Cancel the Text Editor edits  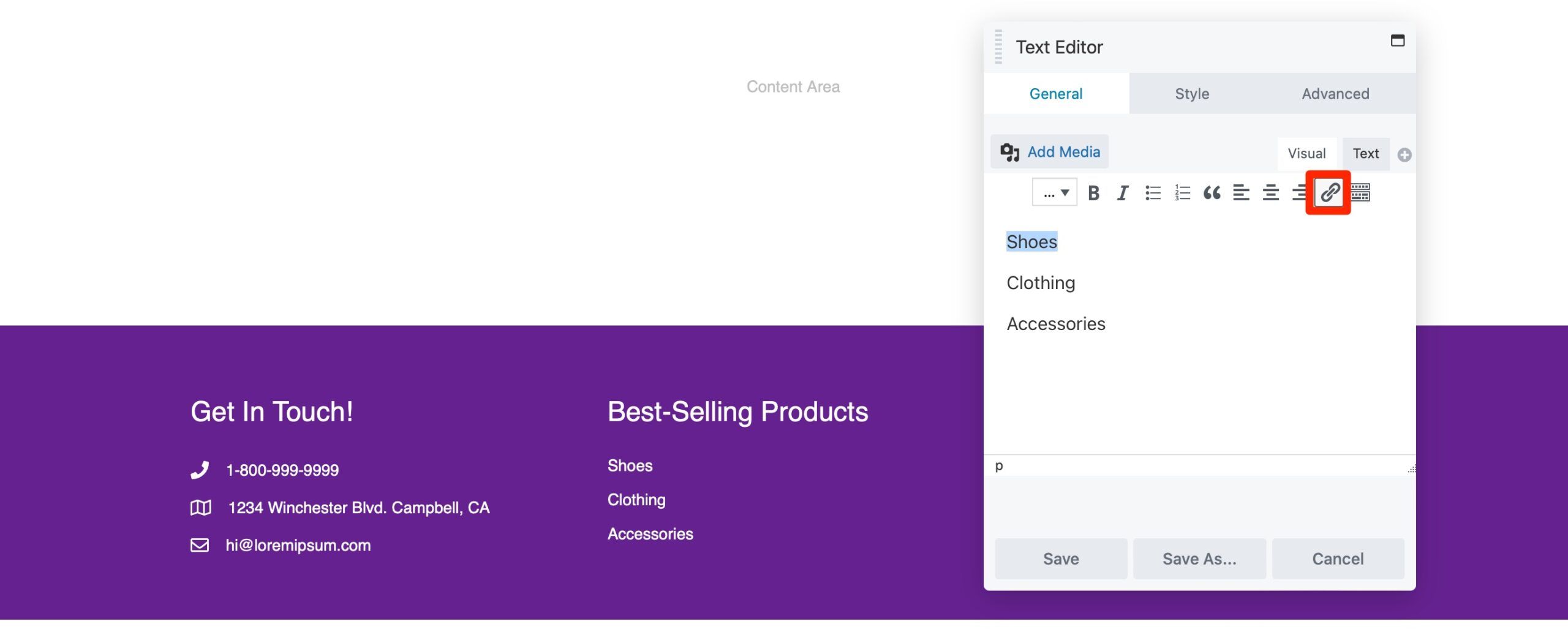click(x=1338, y=558)
